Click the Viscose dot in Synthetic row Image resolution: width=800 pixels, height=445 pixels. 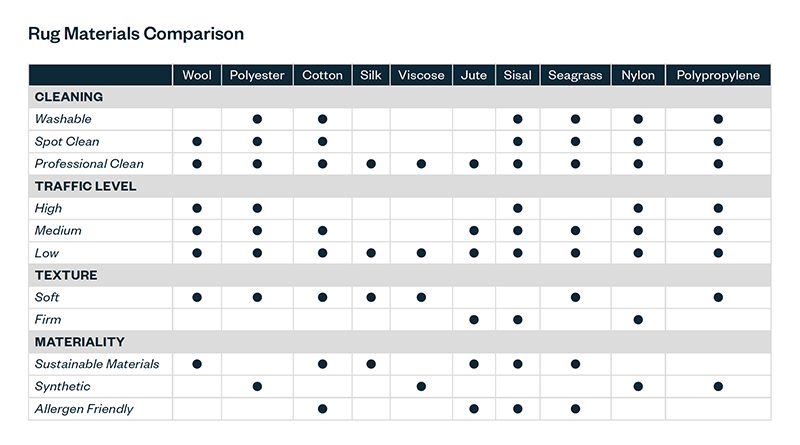click(421, 387)
